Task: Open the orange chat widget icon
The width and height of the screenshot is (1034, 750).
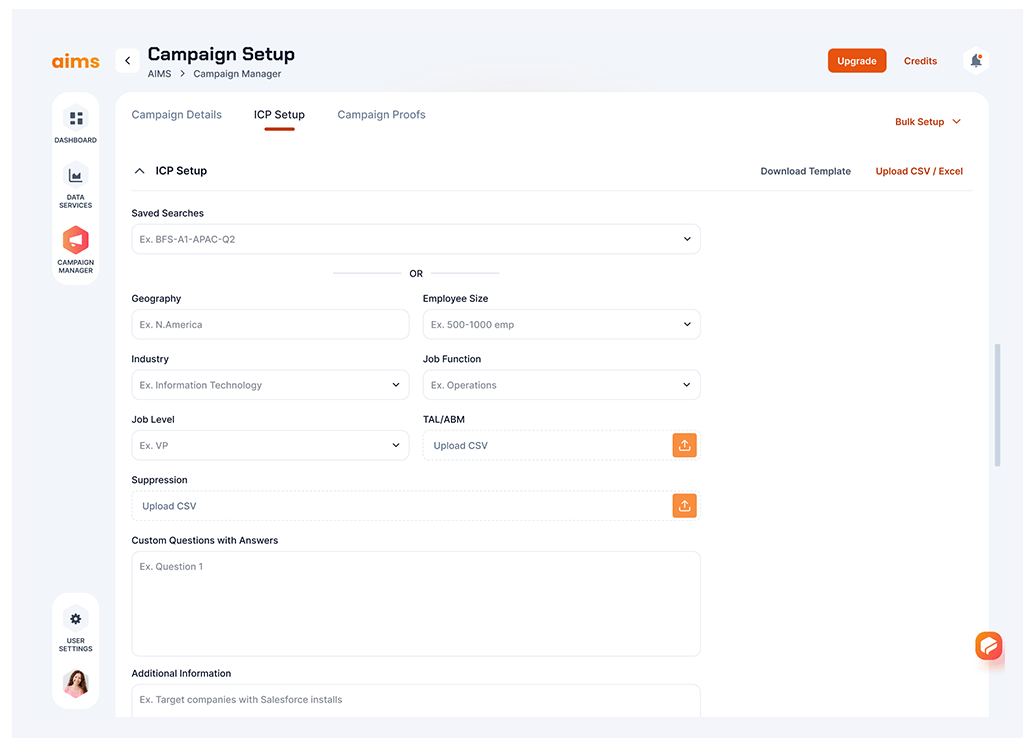Action: point(988,646)
